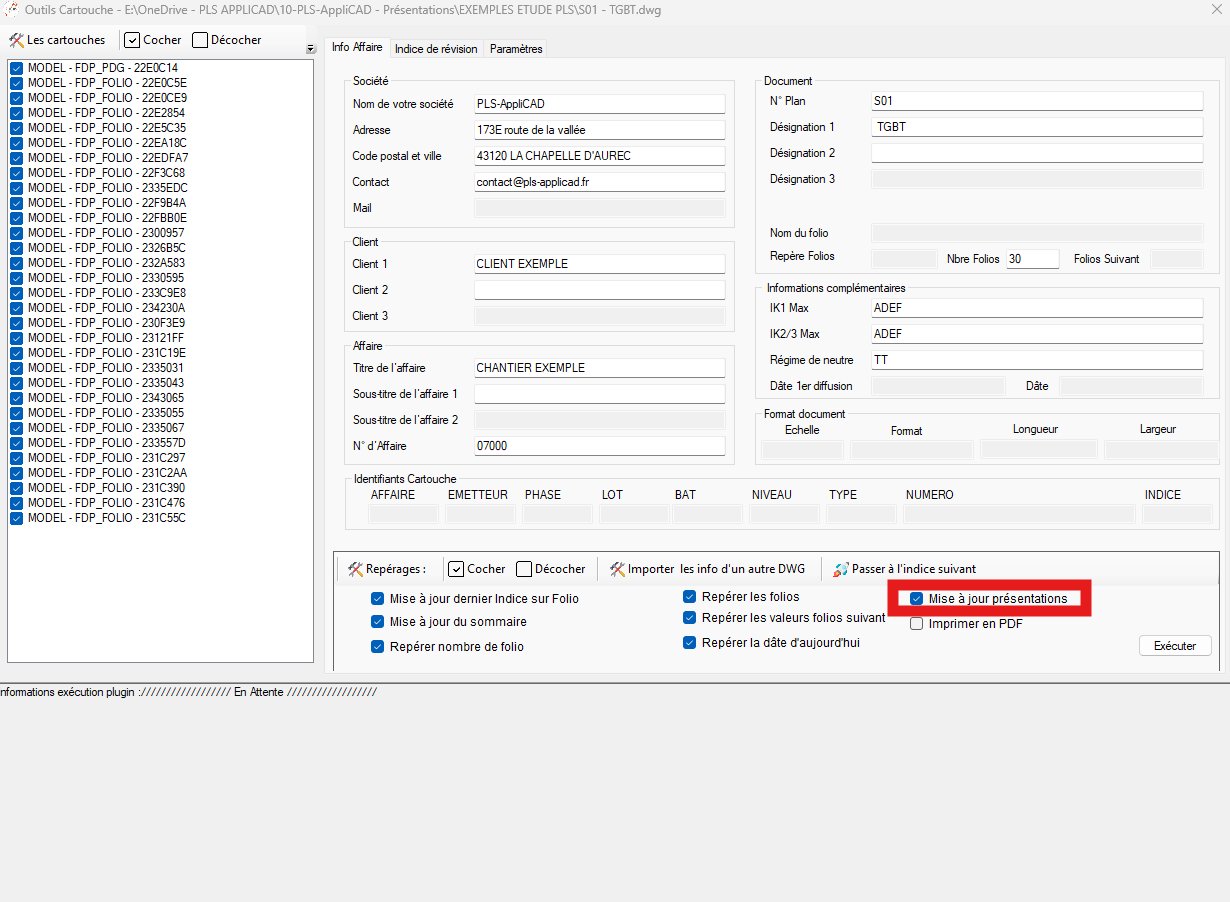Expand the cartouches toolbar overflow arrow
This screenshot has width=1230, height=902.
(x=310, y=48)
